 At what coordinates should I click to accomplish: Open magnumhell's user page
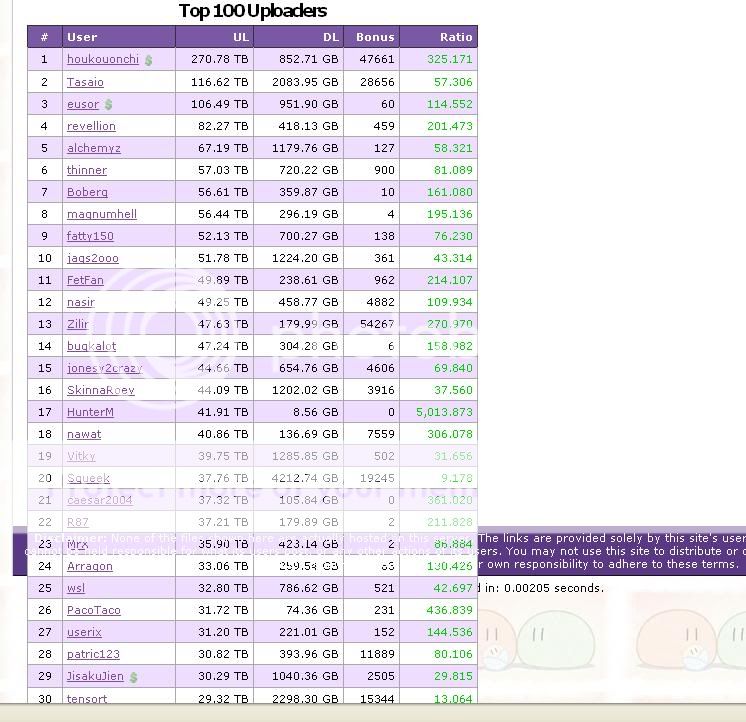click(x=101, y=214)
